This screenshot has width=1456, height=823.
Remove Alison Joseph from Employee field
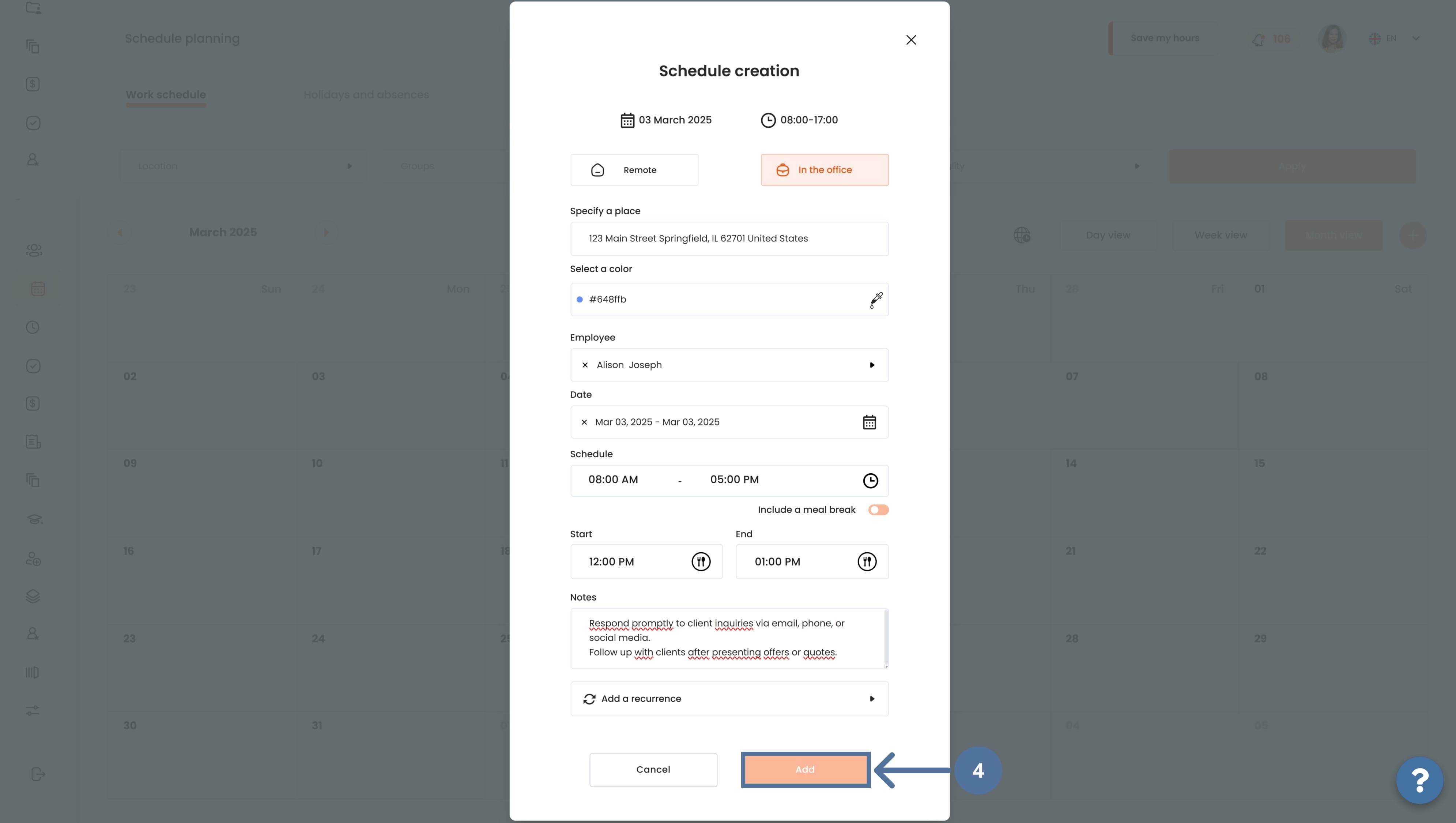point(585,365)
